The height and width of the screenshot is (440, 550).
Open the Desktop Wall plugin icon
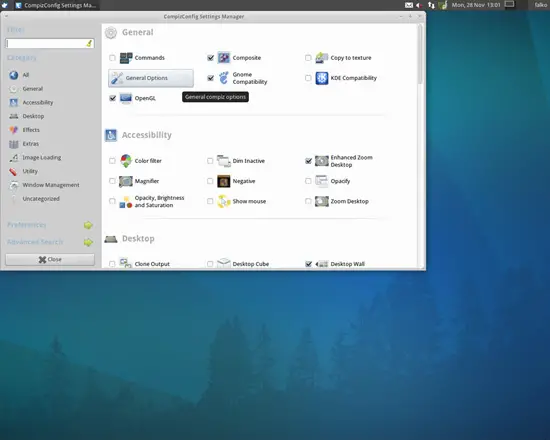click(x=322, y=264)
